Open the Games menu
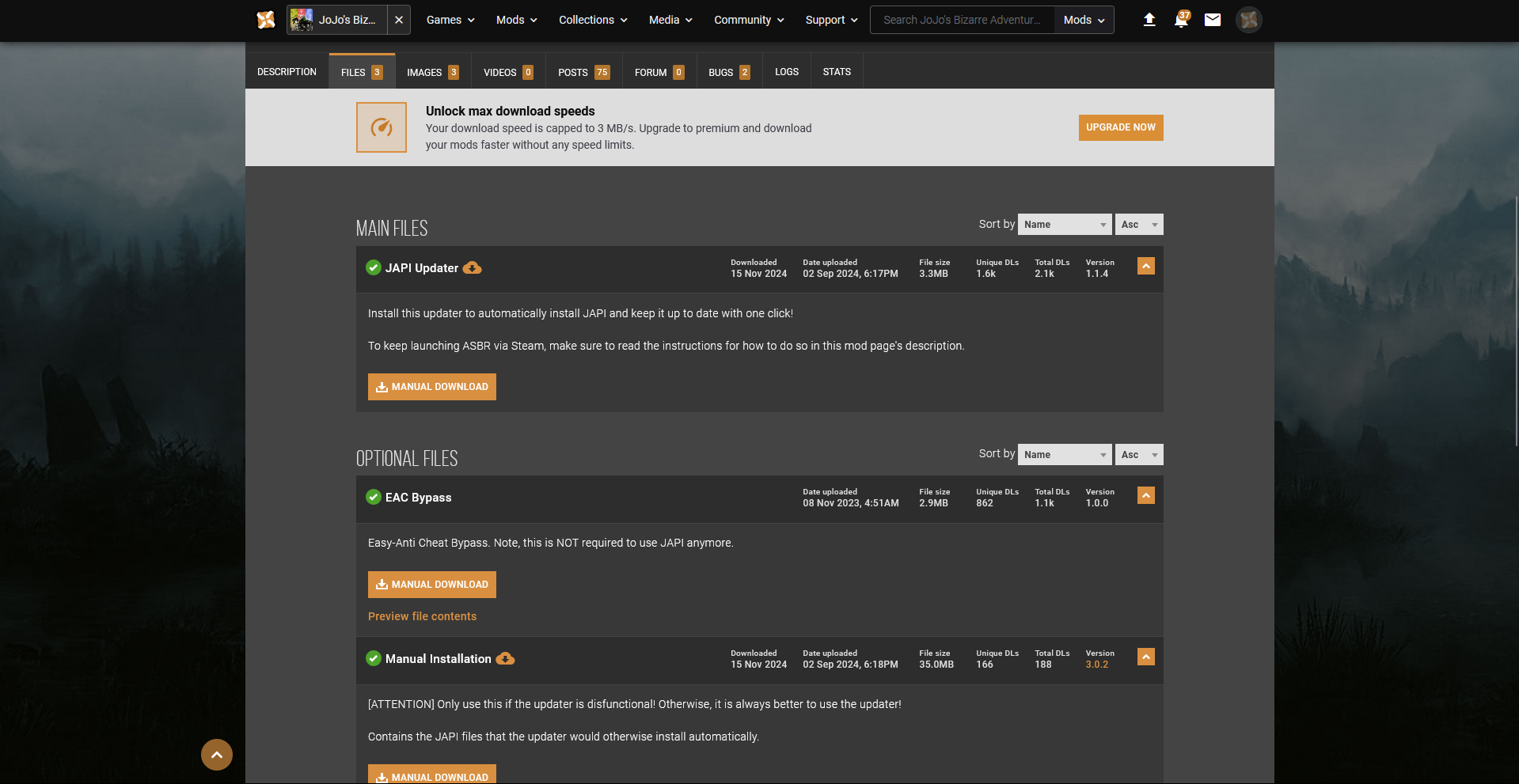The width and height of the screenshot is (1519, 784). coord(450,20)
